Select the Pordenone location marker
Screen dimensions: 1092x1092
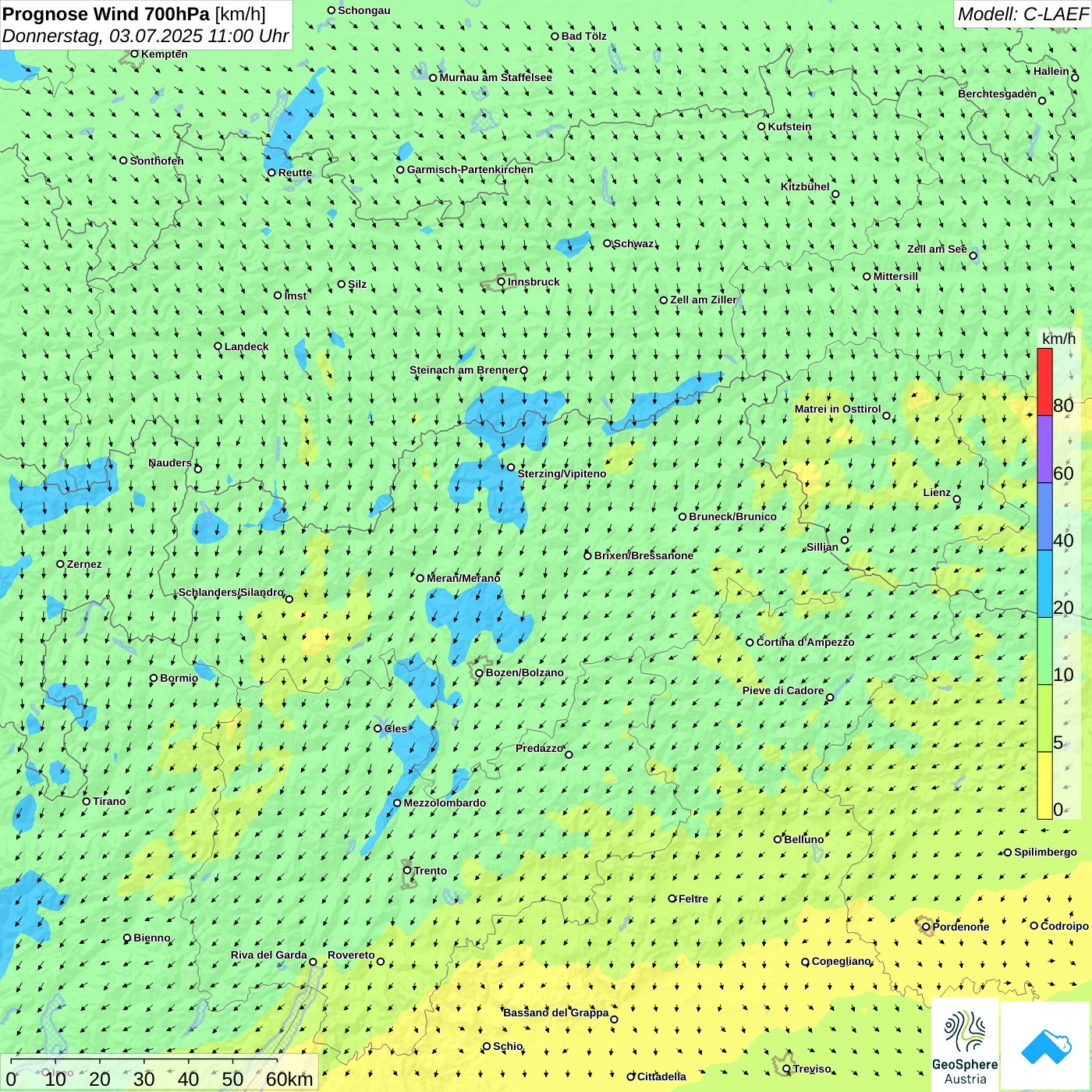(x=927, y=927)
